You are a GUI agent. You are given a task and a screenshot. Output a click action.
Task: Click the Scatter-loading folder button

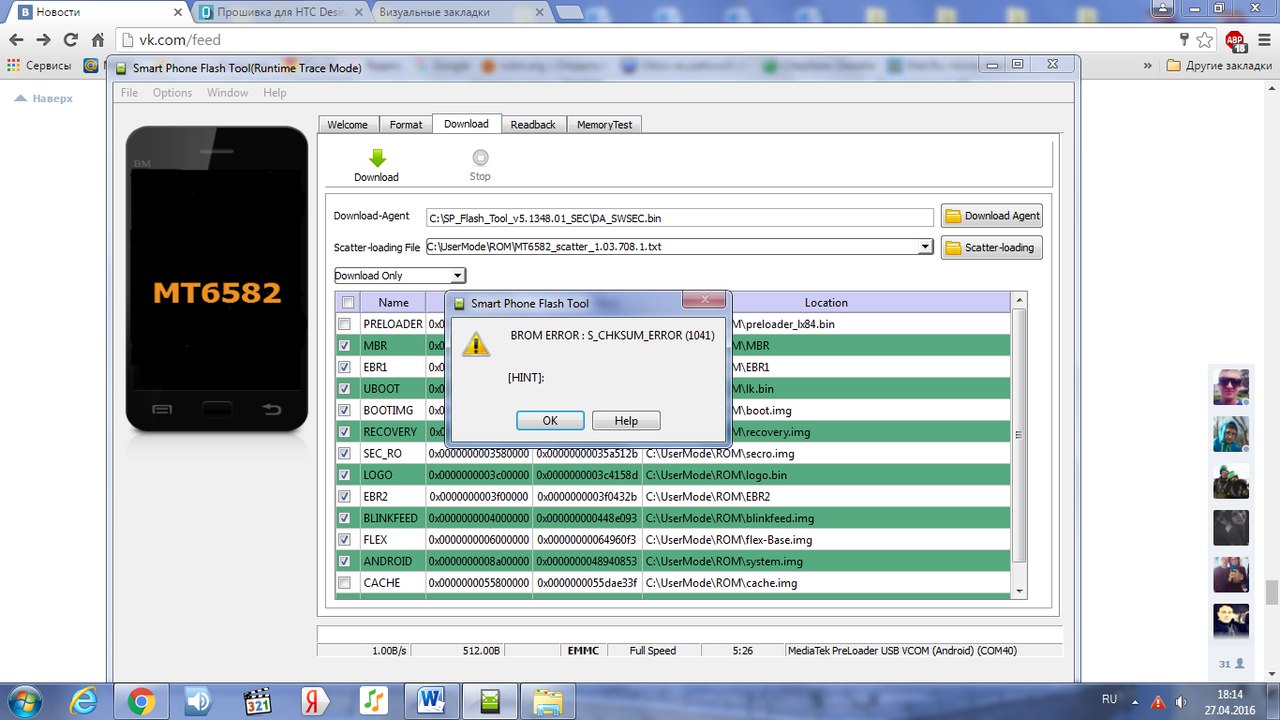tap(991, 247)
